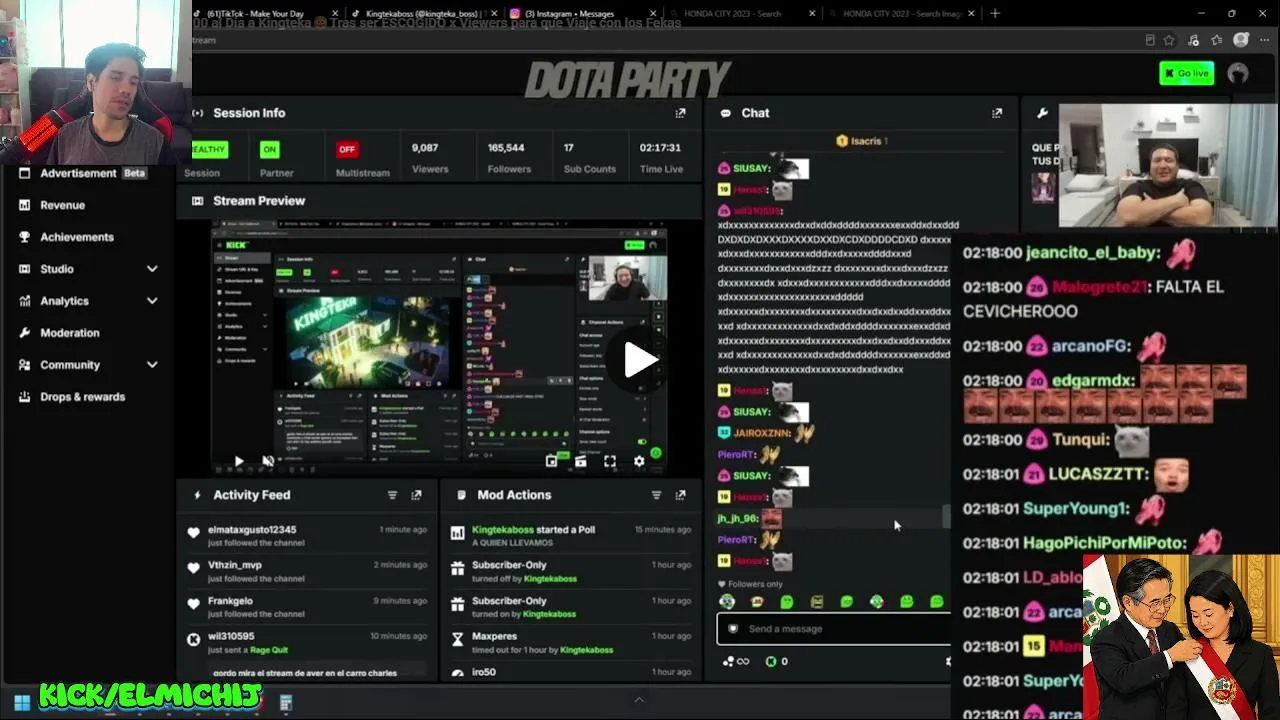Enter fullscreen on the stream preview
This screenshot has height=720, width=1280.
pos(610,461)
